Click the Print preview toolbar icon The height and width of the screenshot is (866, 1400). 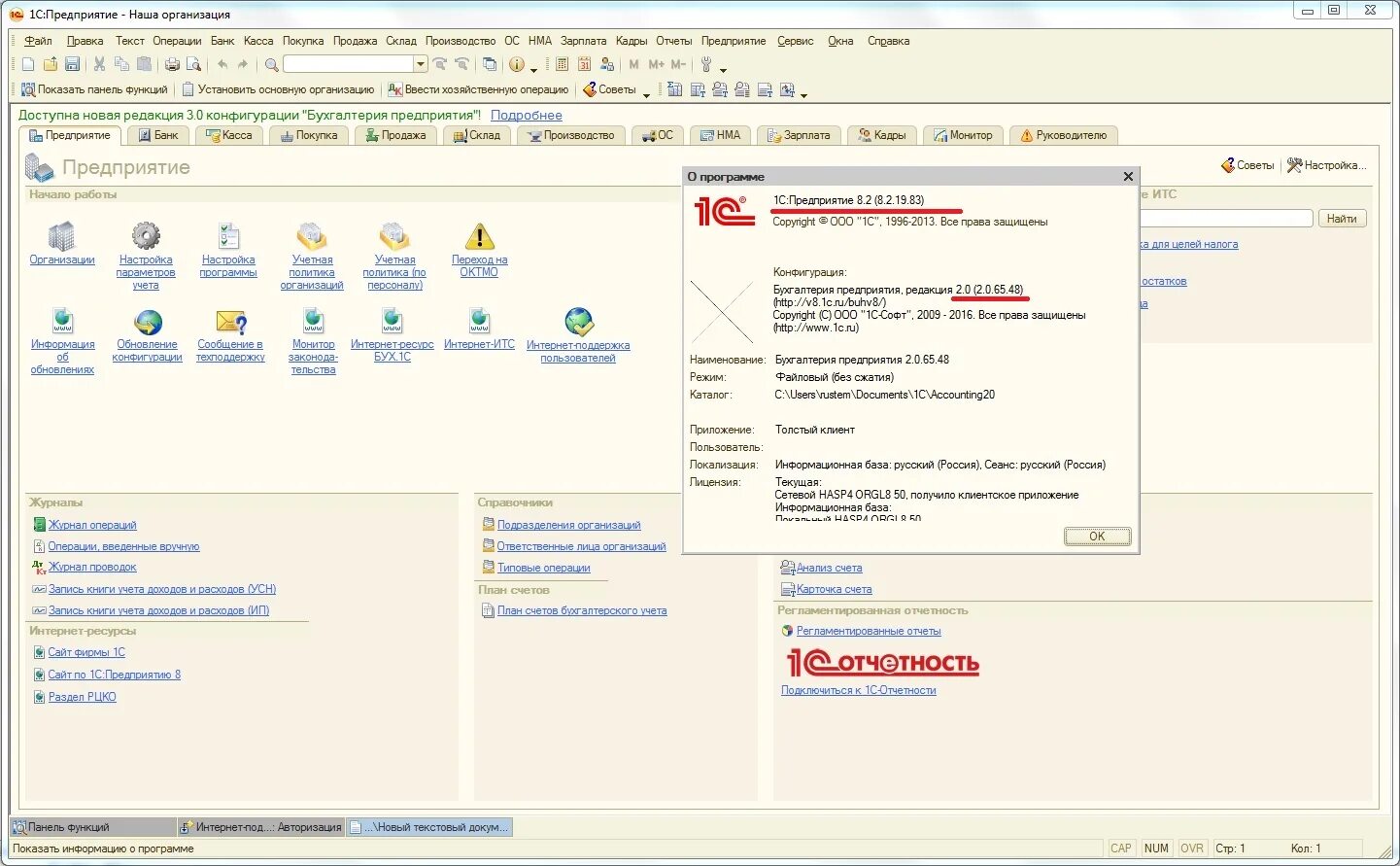[193, 64]
